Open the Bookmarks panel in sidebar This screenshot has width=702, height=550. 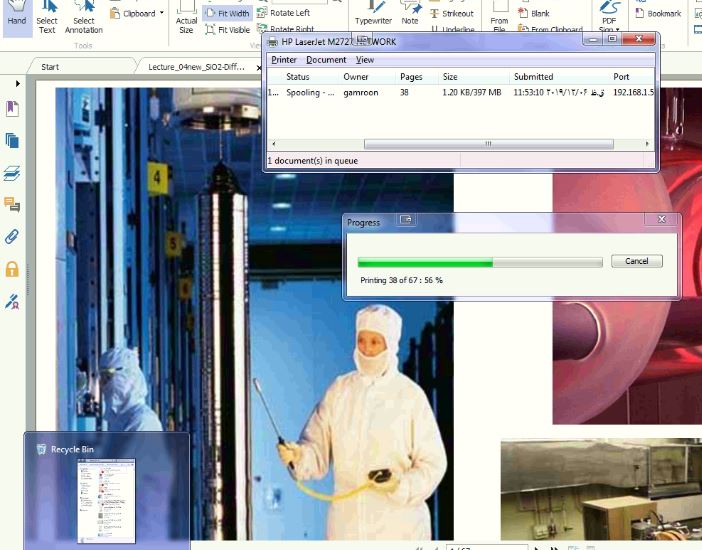pos(12,108)
